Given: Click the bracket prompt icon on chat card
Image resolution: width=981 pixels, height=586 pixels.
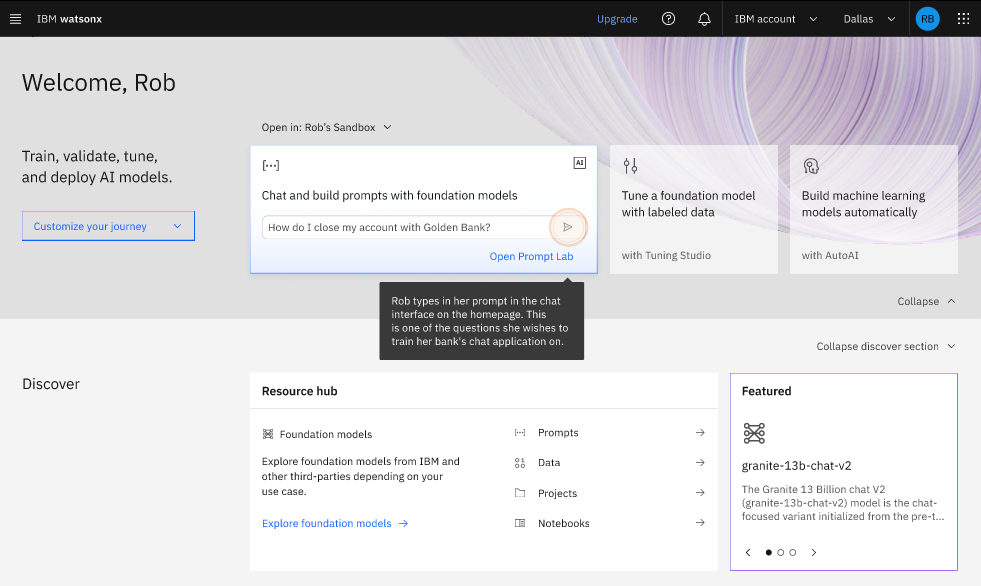Looking at the screenshot, I should (270, 165).
